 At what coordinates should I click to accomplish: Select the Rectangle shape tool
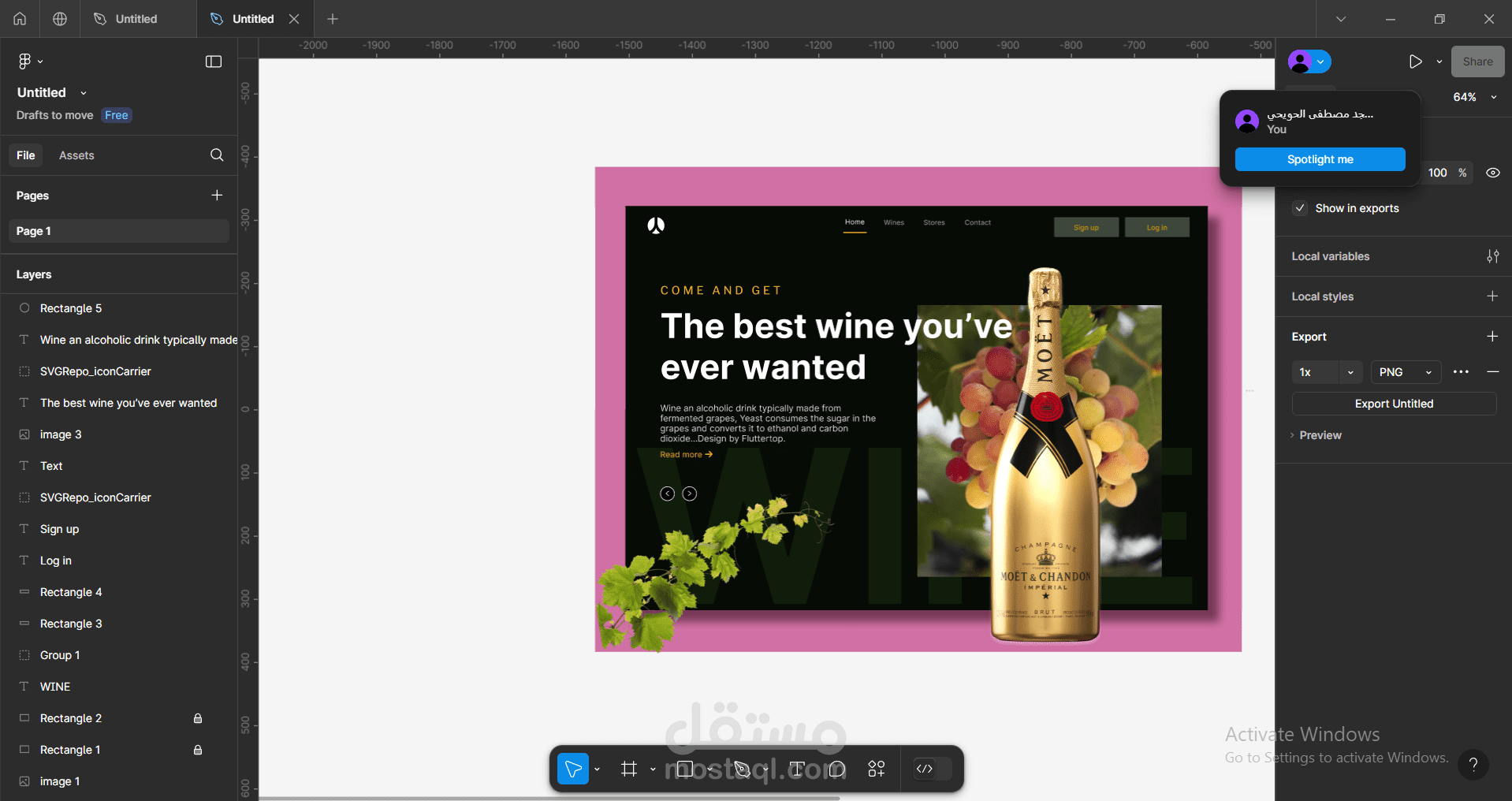click(685, 769)
